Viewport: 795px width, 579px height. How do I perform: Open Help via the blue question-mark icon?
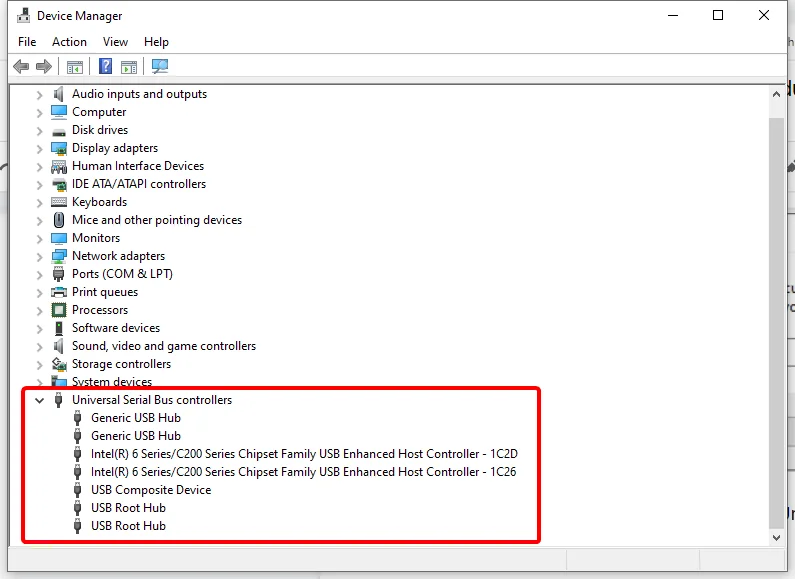coord(105,66)
